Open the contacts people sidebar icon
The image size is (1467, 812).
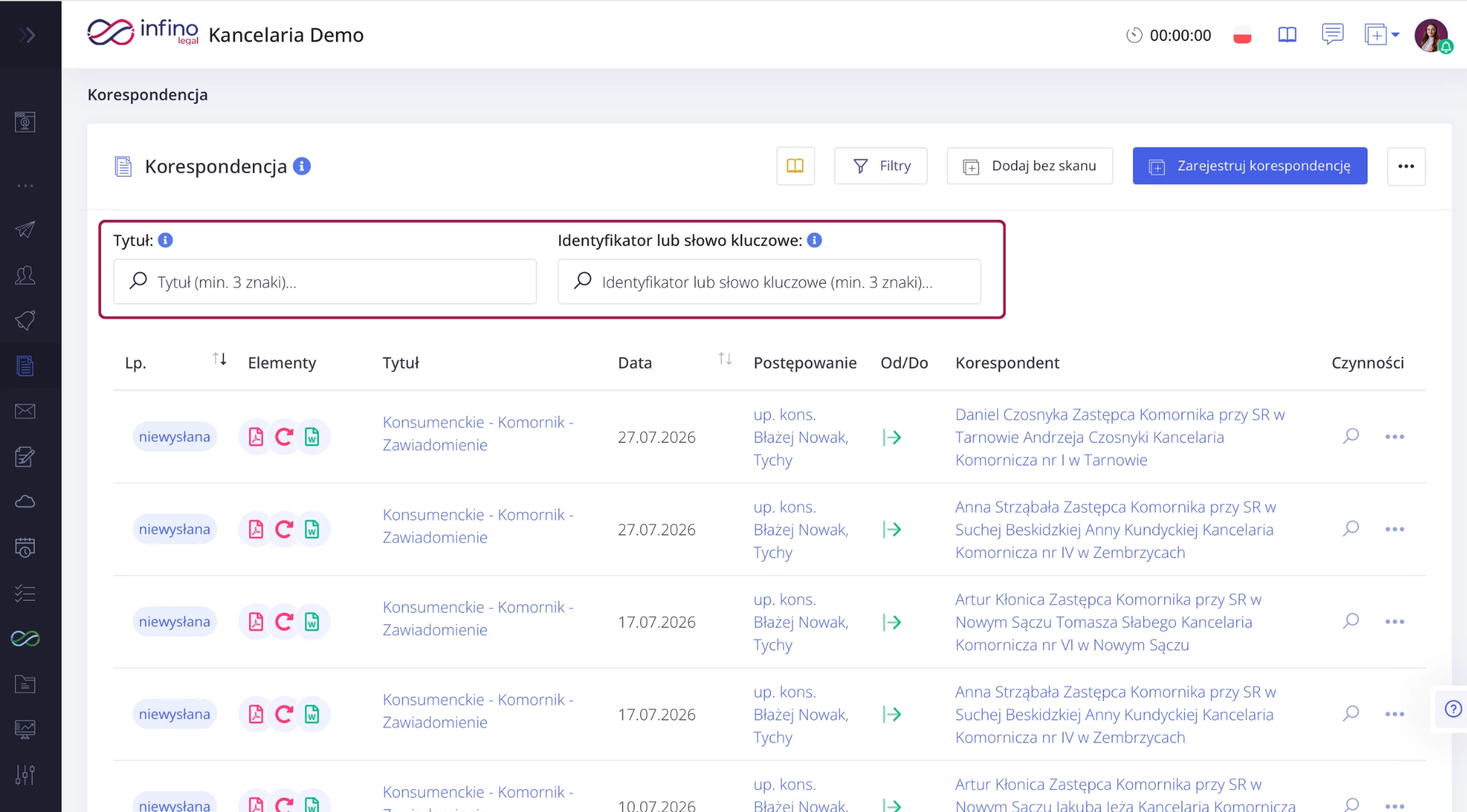click(x=25, y=275)
